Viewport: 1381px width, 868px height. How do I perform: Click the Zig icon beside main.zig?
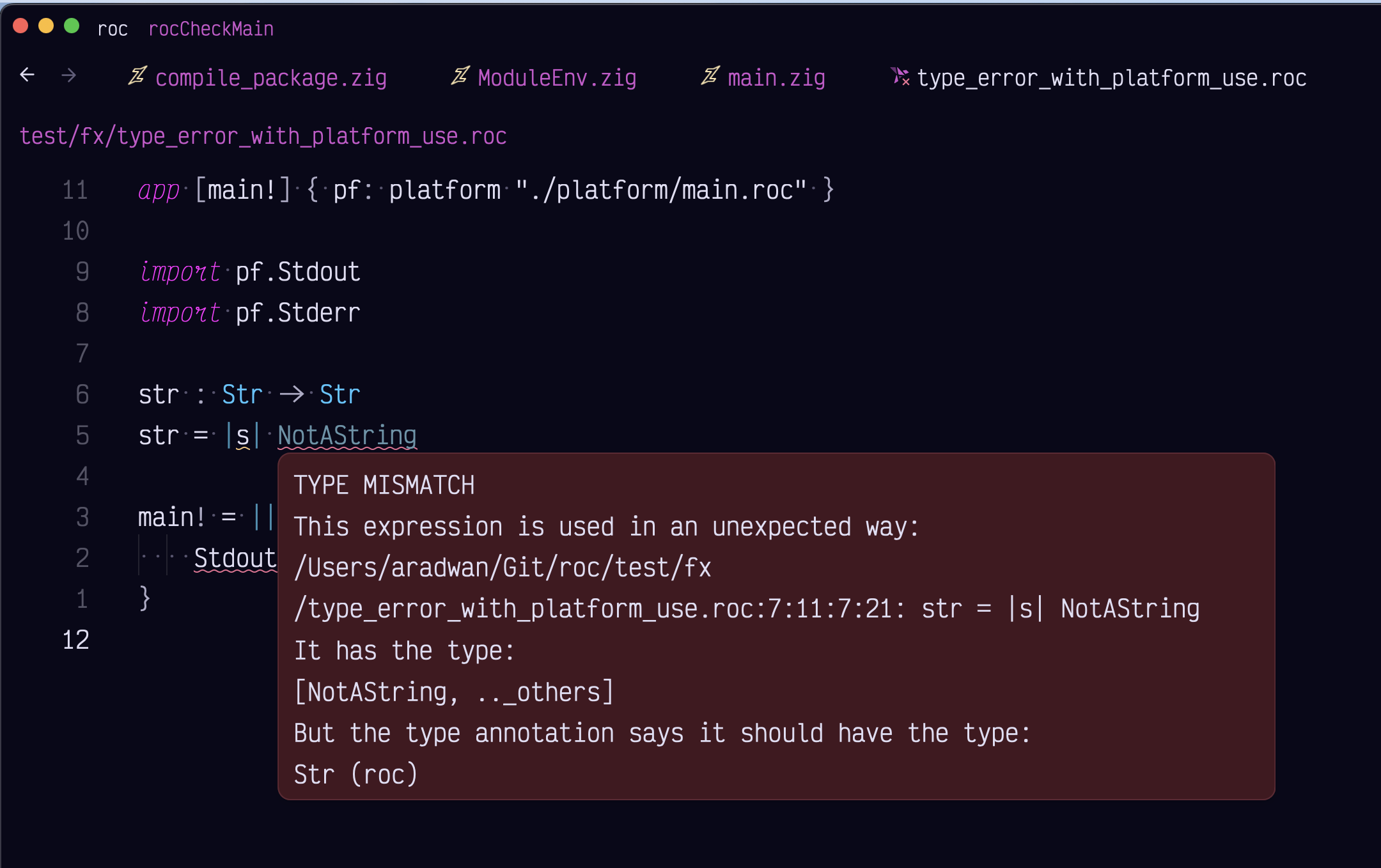[710, 76]
